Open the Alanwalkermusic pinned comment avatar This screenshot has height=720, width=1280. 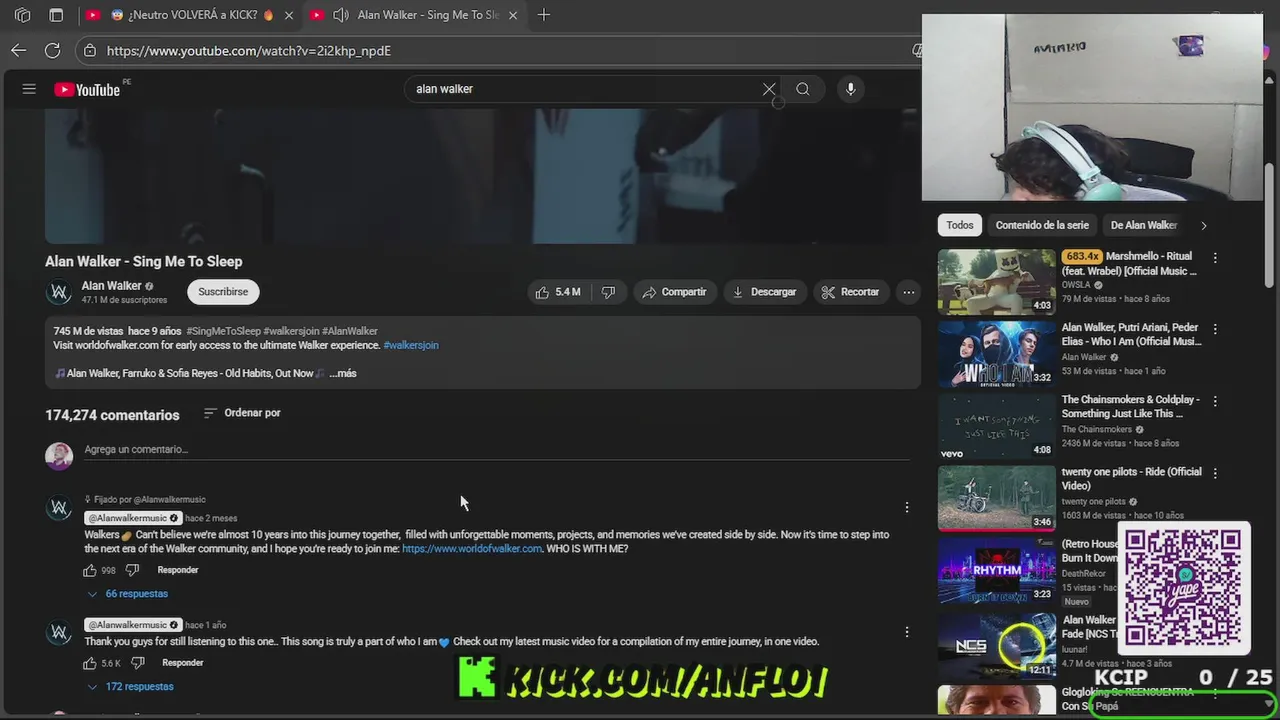tap(59, 508)
